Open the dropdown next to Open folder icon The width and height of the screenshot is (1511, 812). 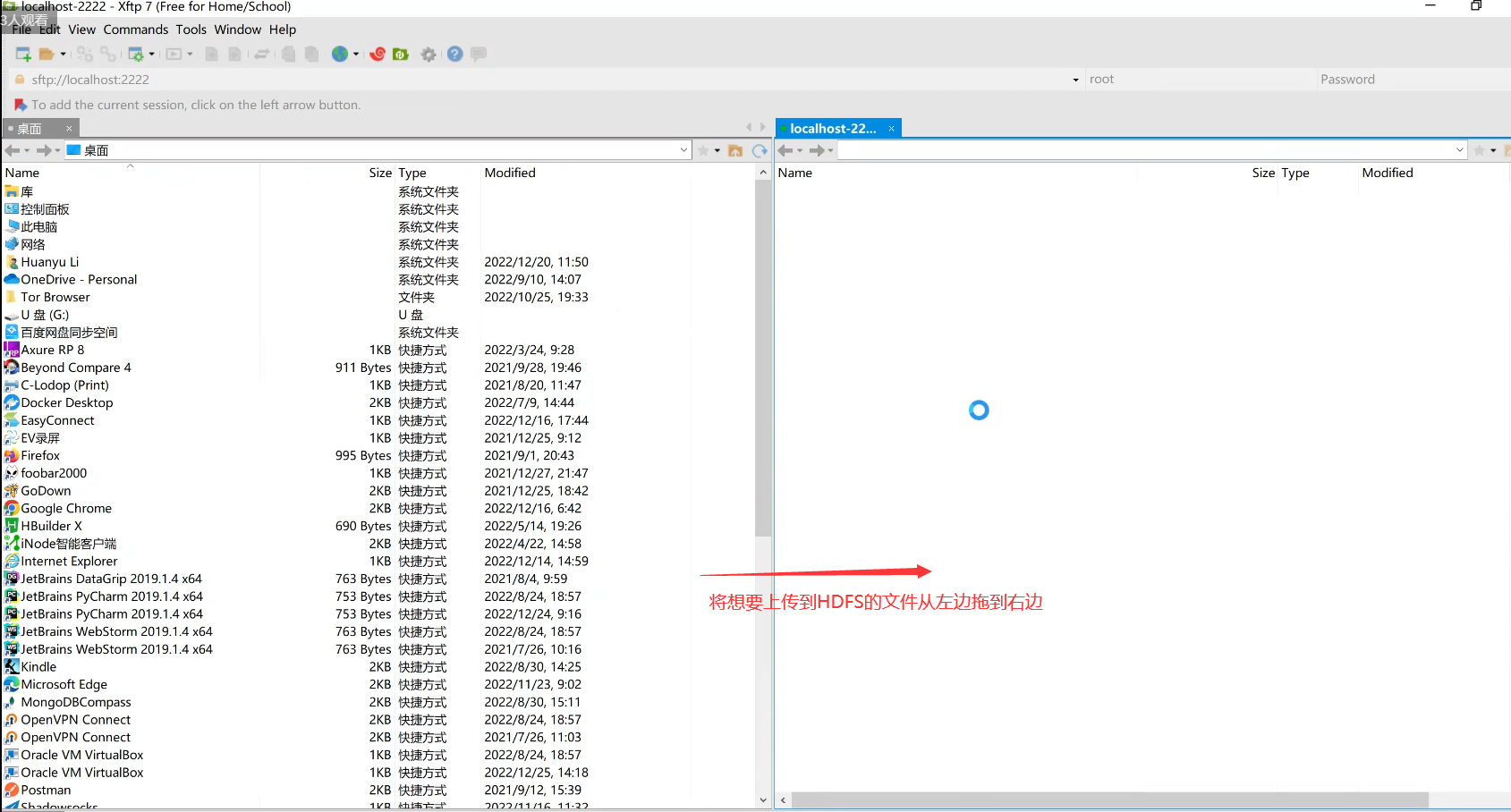click(x=63, y=55)
